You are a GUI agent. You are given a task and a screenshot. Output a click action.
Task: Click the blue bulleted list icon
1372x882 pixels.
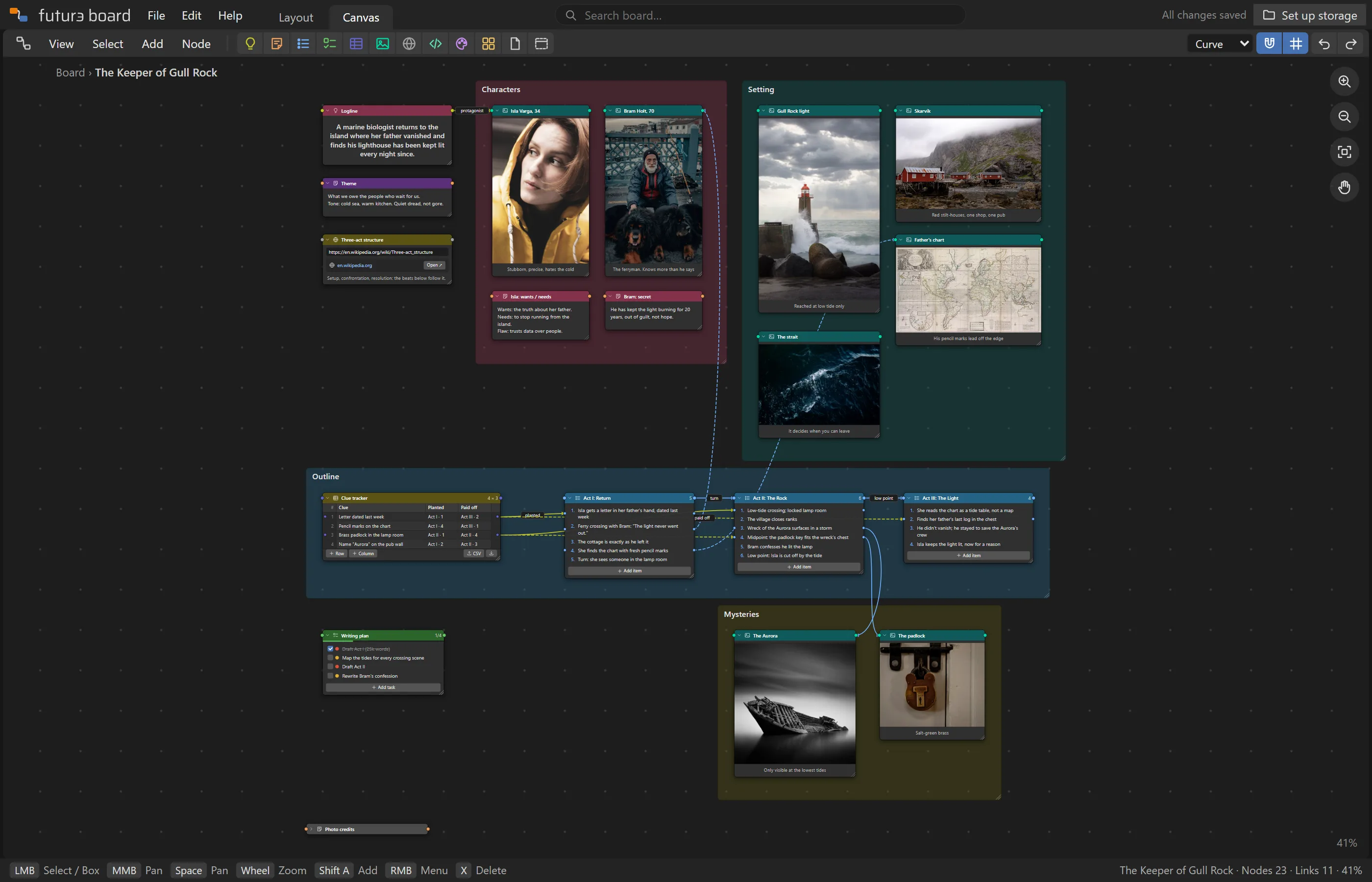[x=303, y=44]
